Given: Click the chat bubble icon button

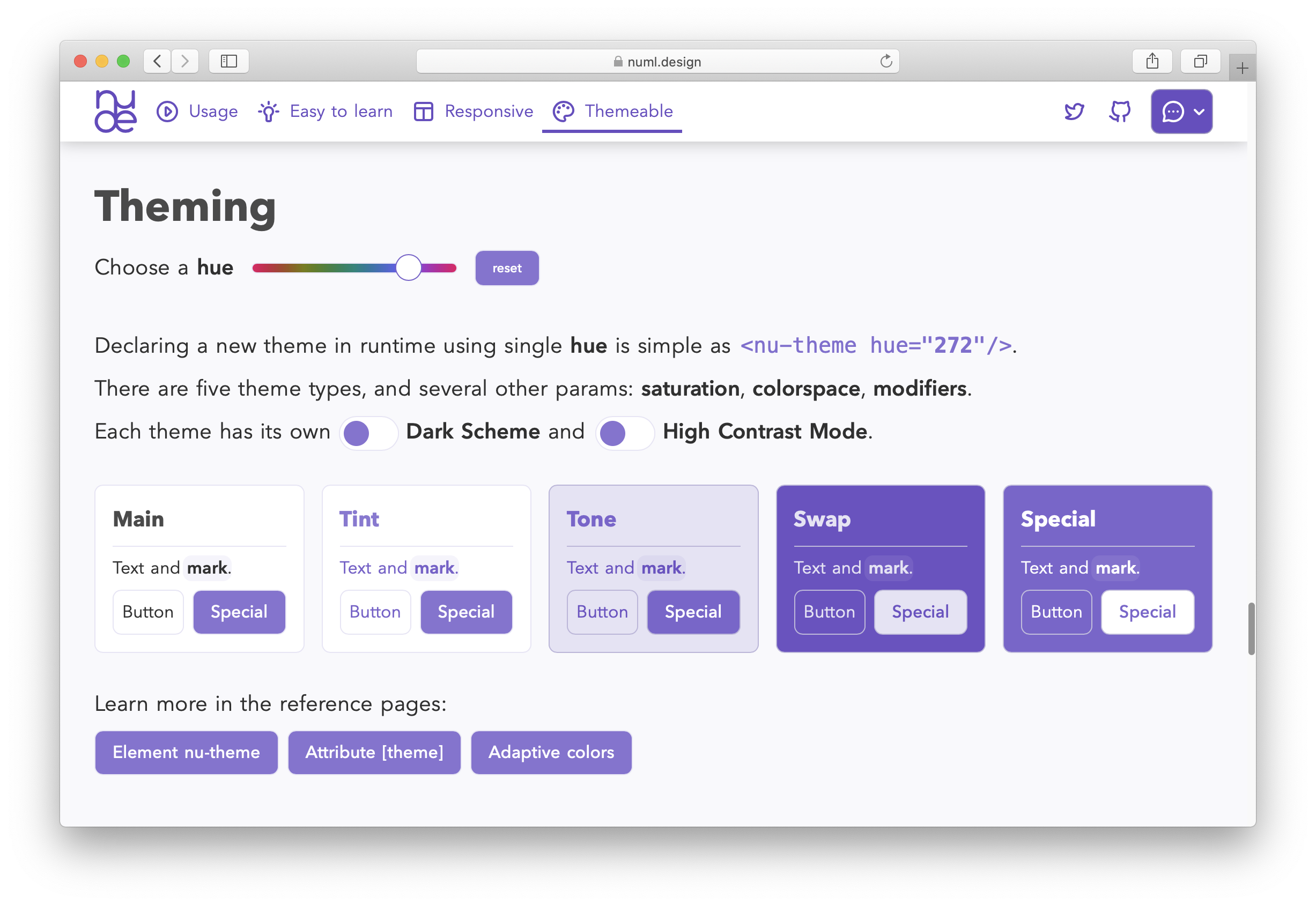Looking at the screenshot, I should click(x=1172, y=112).
